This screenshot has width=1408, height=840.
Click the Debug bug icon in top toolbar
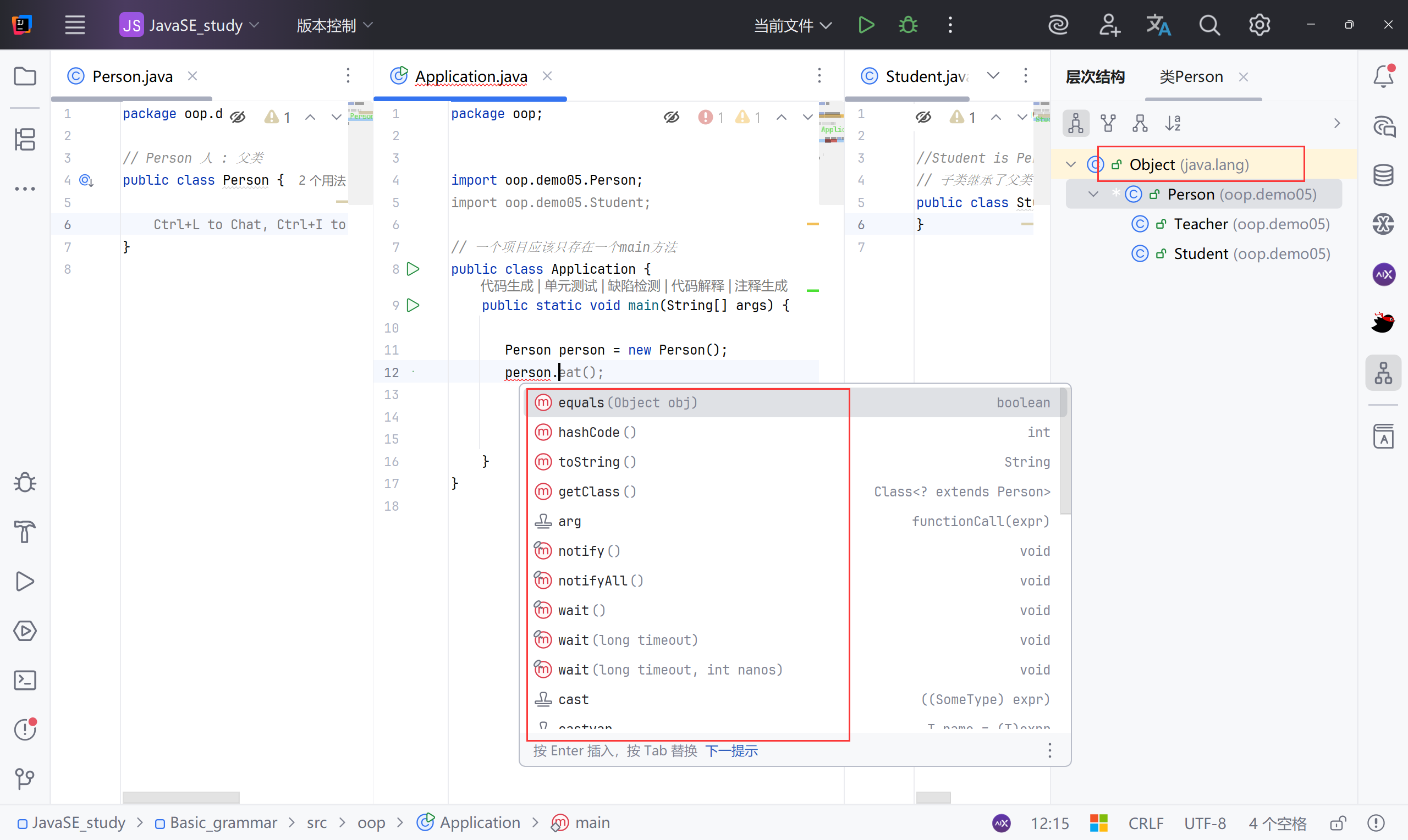(x=908, y=25)
